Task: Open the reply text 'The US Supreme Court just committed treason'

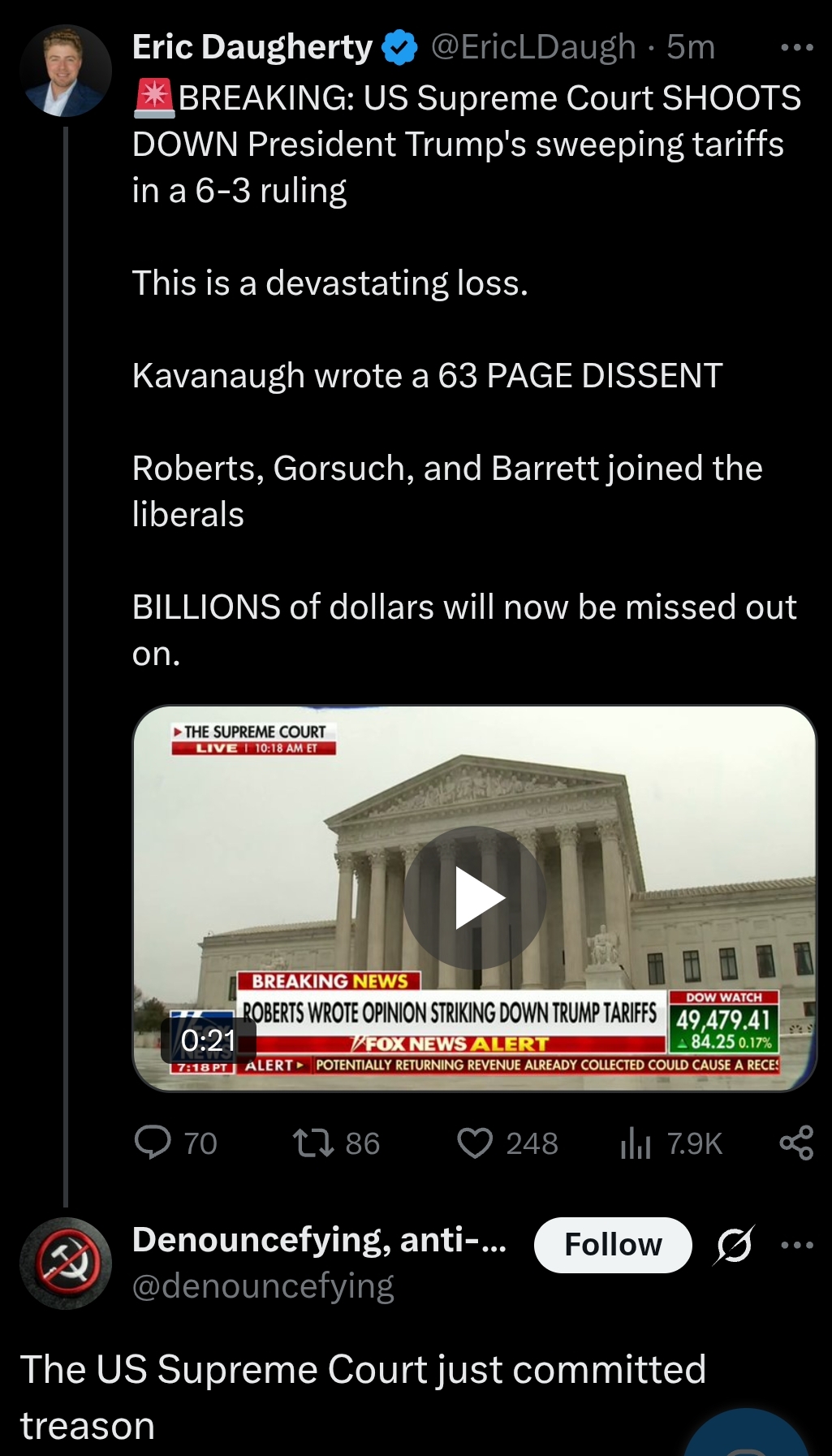Action: (x=363, y=1397)
